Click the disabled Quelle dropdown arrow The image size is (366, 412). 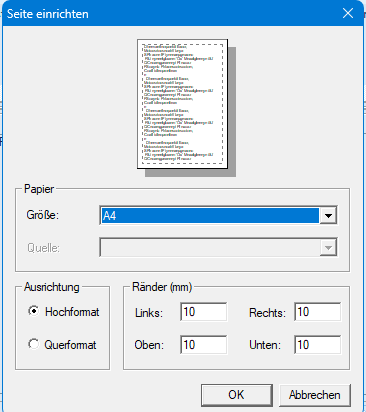[x=328, y=247]
